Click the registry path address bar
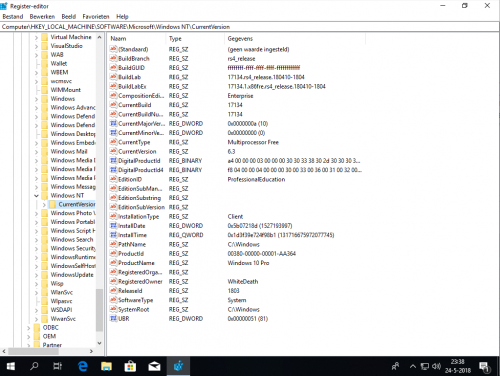 249,27
